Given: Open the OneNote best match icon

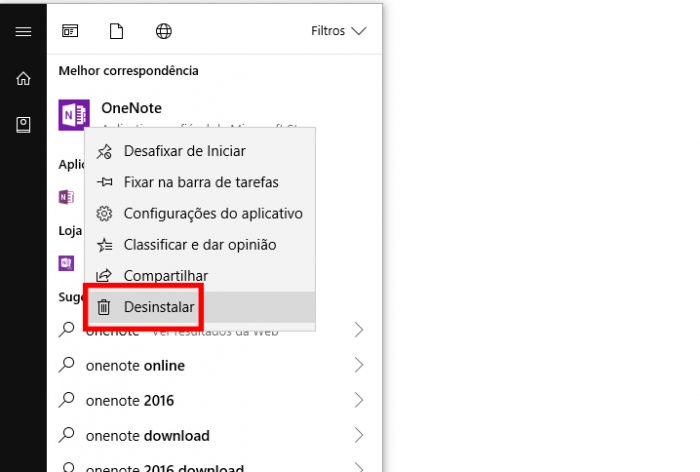Looking at the screenshot, I should pyautogui.click(x=74, y=115).
